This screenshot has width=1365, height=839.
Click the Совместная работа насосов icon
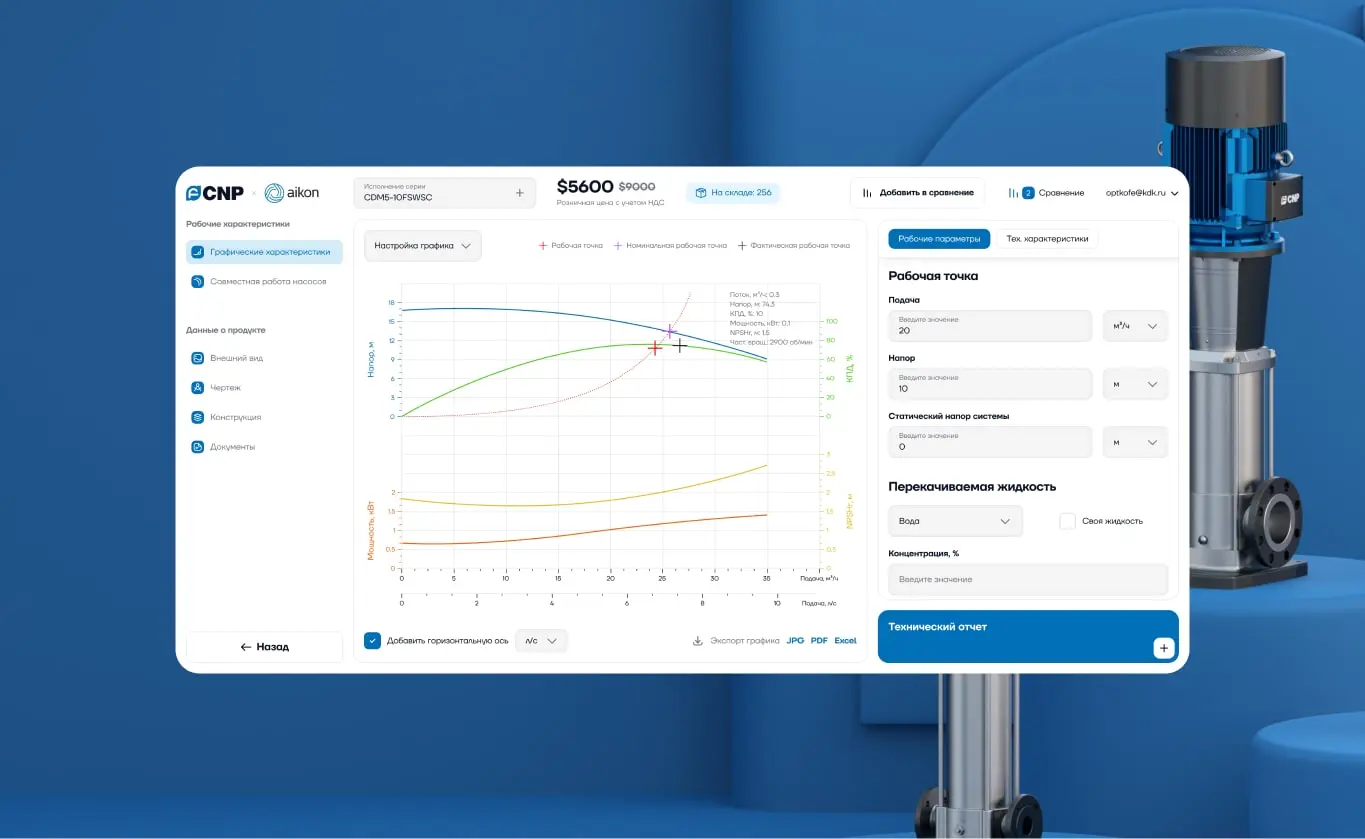198,282
